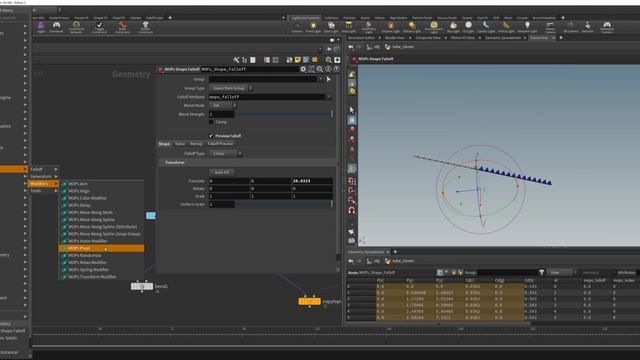The image size is (640, 360).
Task: Select MOPs Pivot in the Modifiers submenu
Action: [101, 248]
